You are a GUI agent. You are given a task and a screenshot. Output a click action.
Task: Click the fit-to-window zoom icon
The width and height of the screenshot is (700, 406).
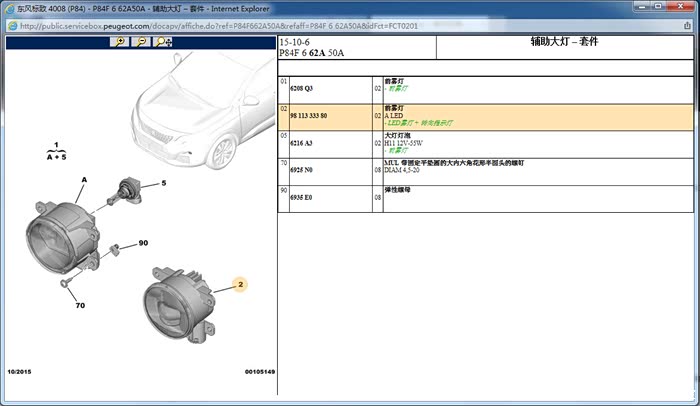163,42
